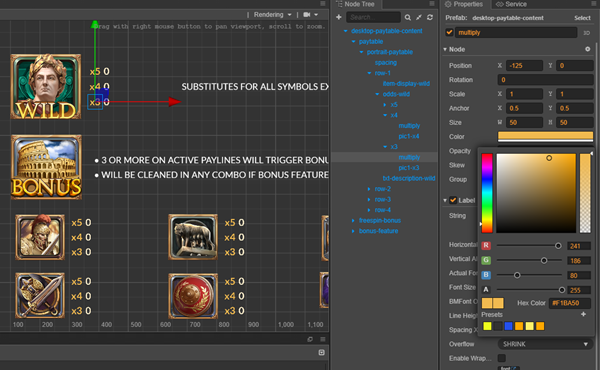Switch to the Service tab

pos(511,4)
